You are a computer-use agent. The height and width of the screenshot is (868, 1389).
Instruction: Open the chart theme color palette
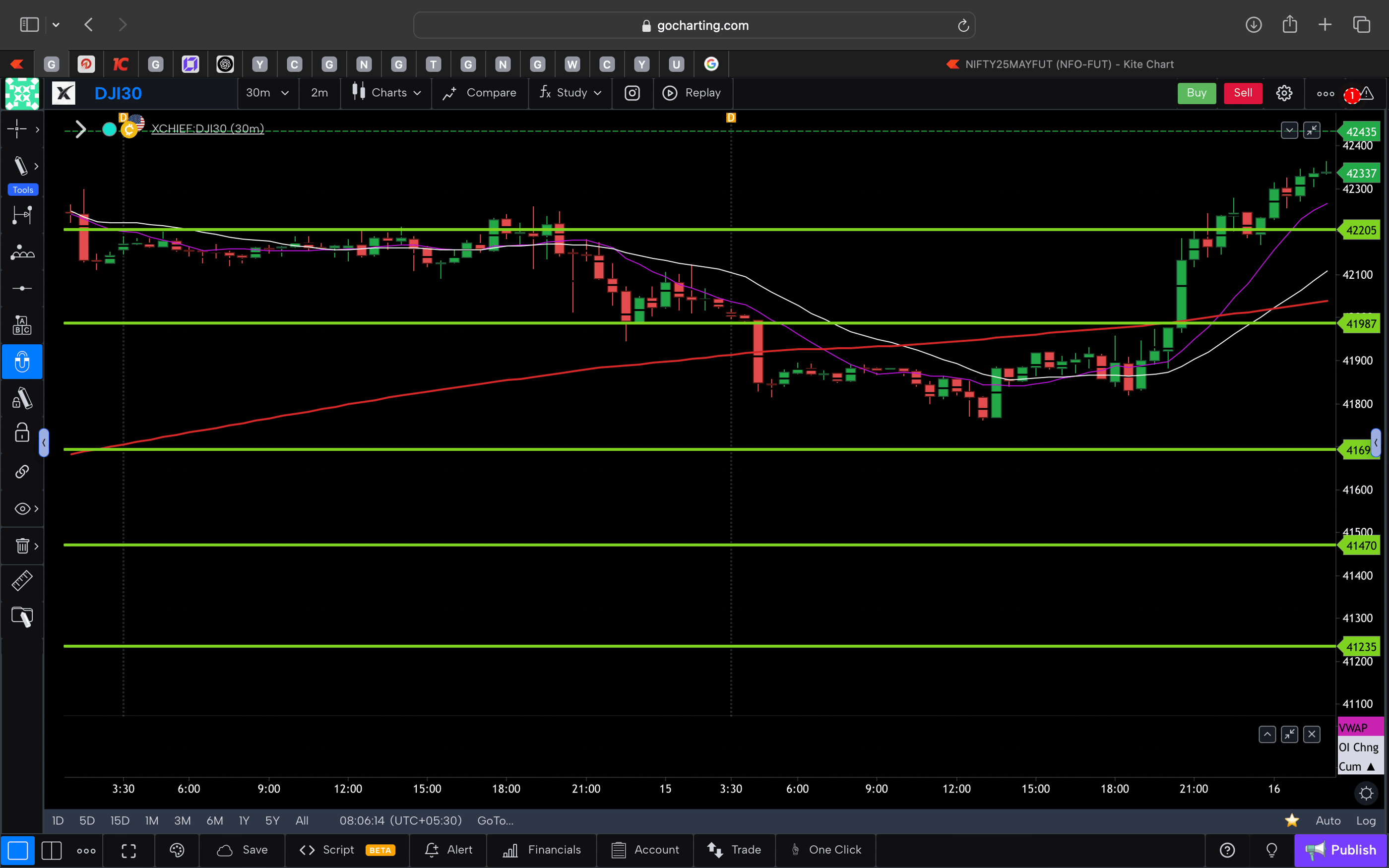(x=177, y=850)
